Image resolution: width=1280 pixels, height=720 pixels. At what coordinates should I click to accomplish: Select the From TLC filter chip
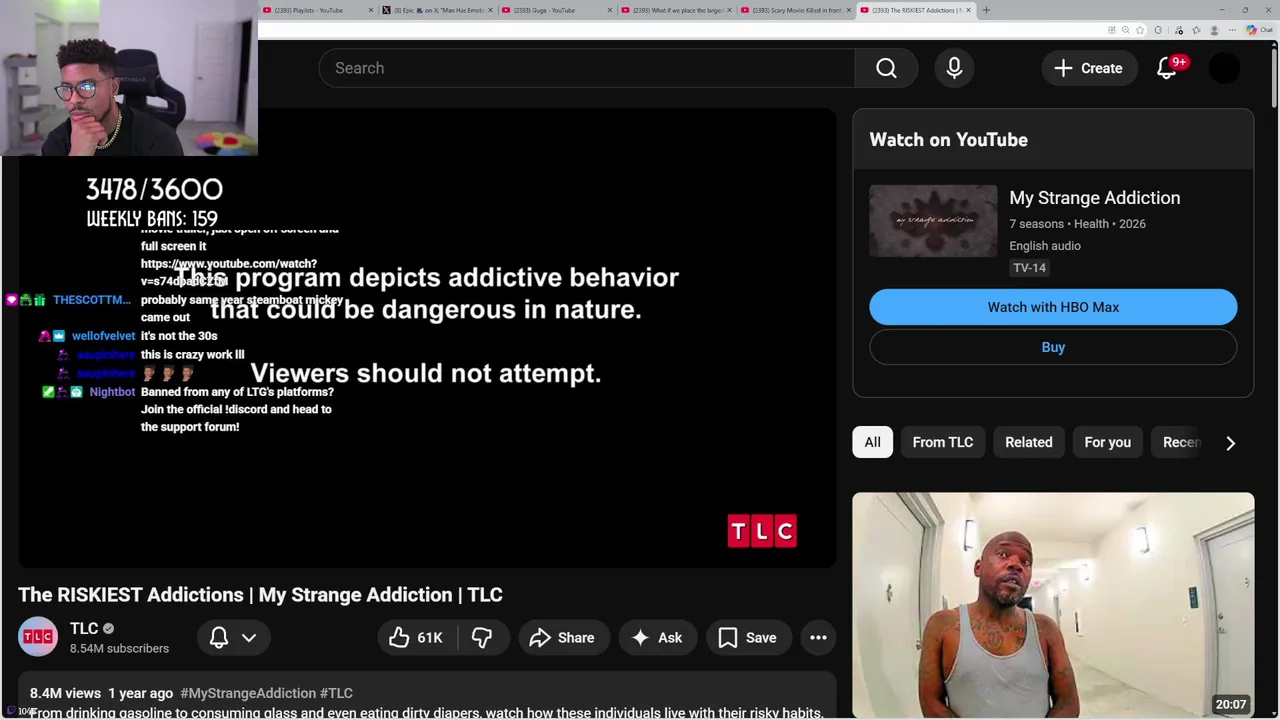click(942, 442)
